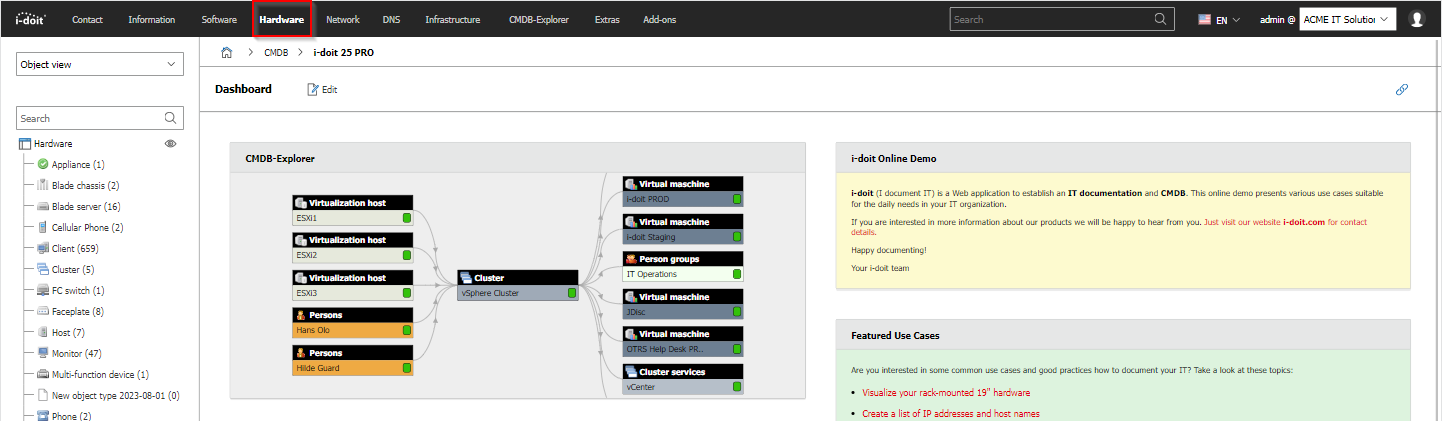Click the New object type document icon
Screen dimensions: 1442x421
point(43,396)
